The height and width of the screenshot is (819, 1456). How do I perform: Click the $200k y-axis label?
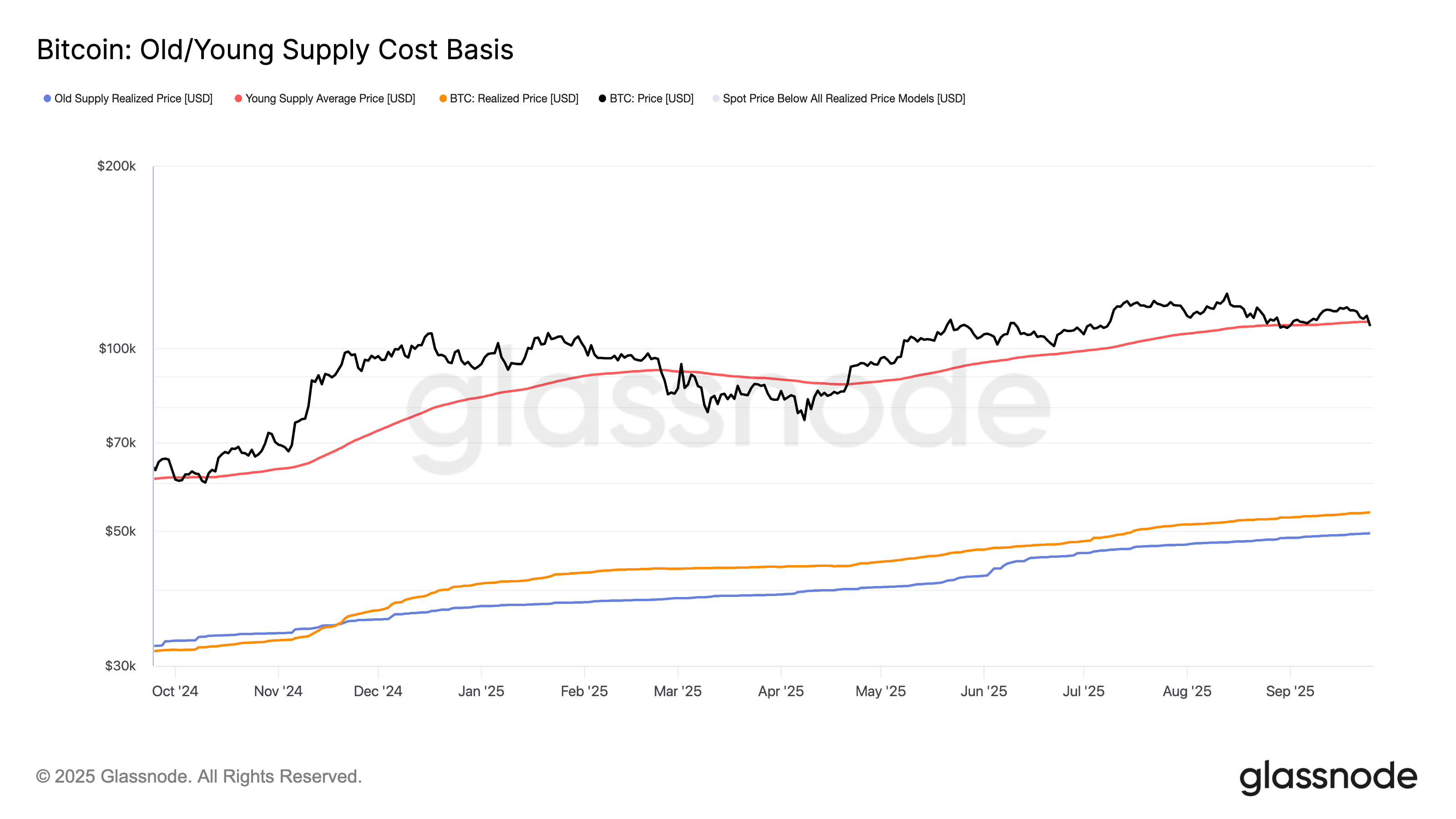point(116,166)
